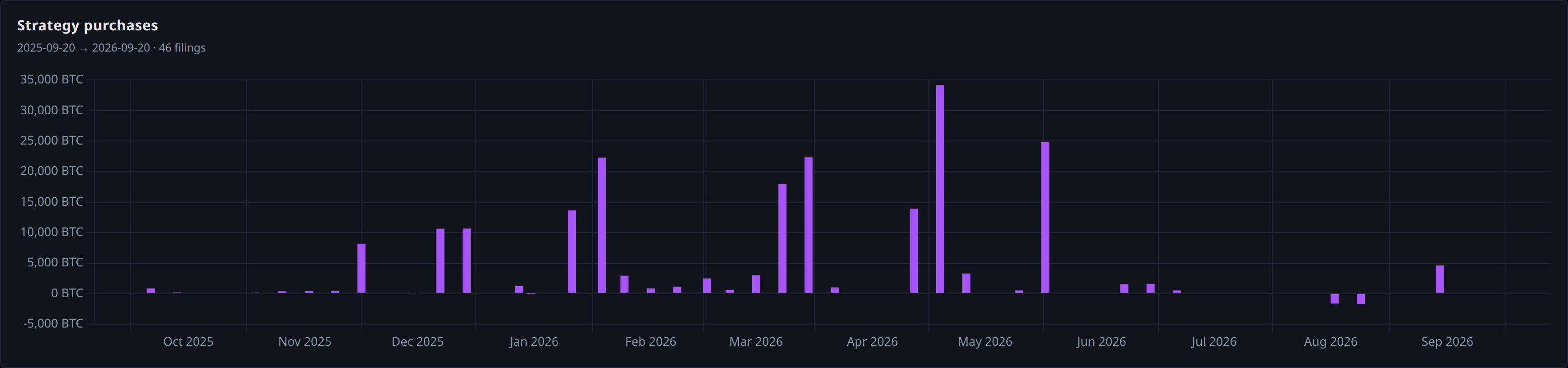The image size is (1568, 368).
Task: Click the "Oct 2025" month label
Action: tap(188, 341)
